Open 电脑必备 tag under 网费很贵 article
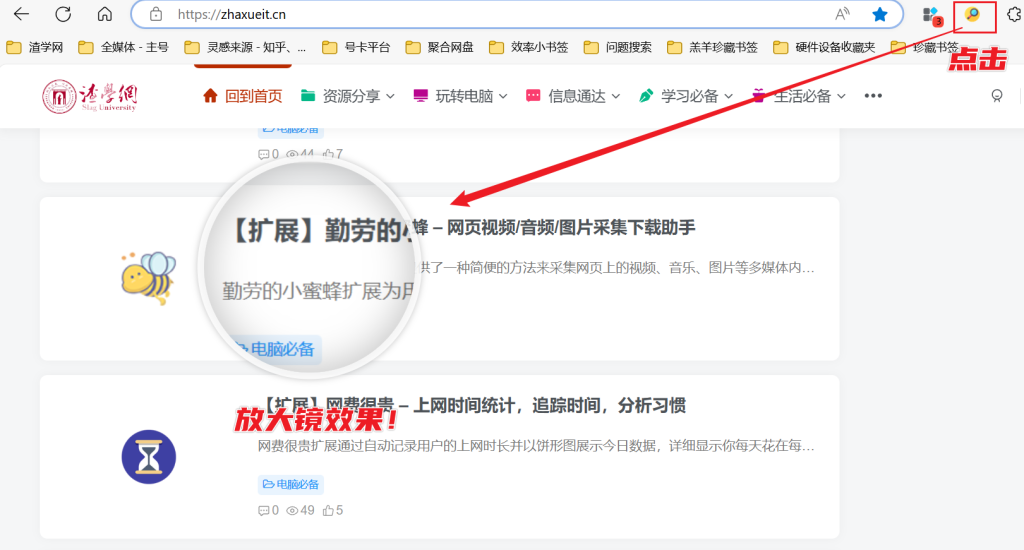Viewport: 1024px width, 550px height. [x=291, y=484]
